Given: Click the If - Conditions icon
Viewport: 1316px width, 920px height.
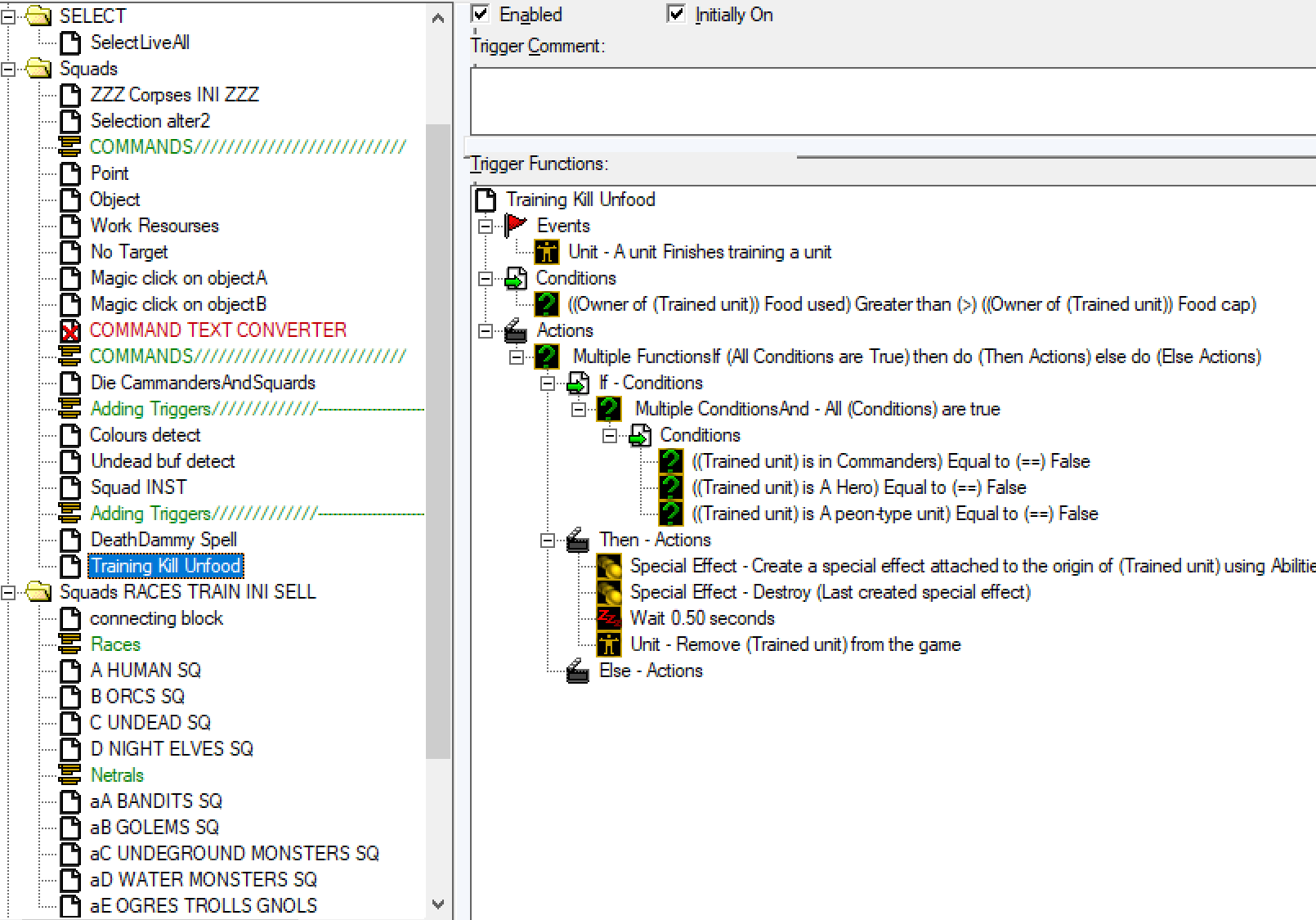Looking at the screenshot, I should click(x=578, y=383).
